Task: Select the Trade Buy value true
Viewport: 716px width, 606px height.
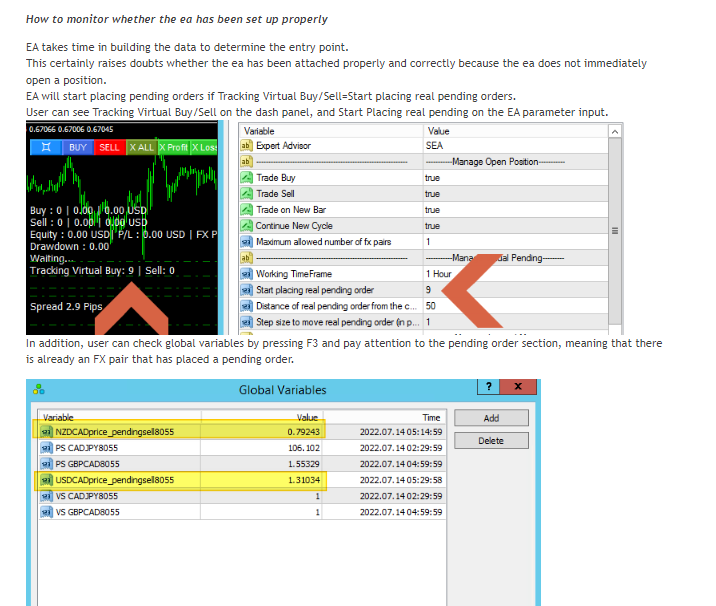Action: pyautogui.click(x=432, y=178)
